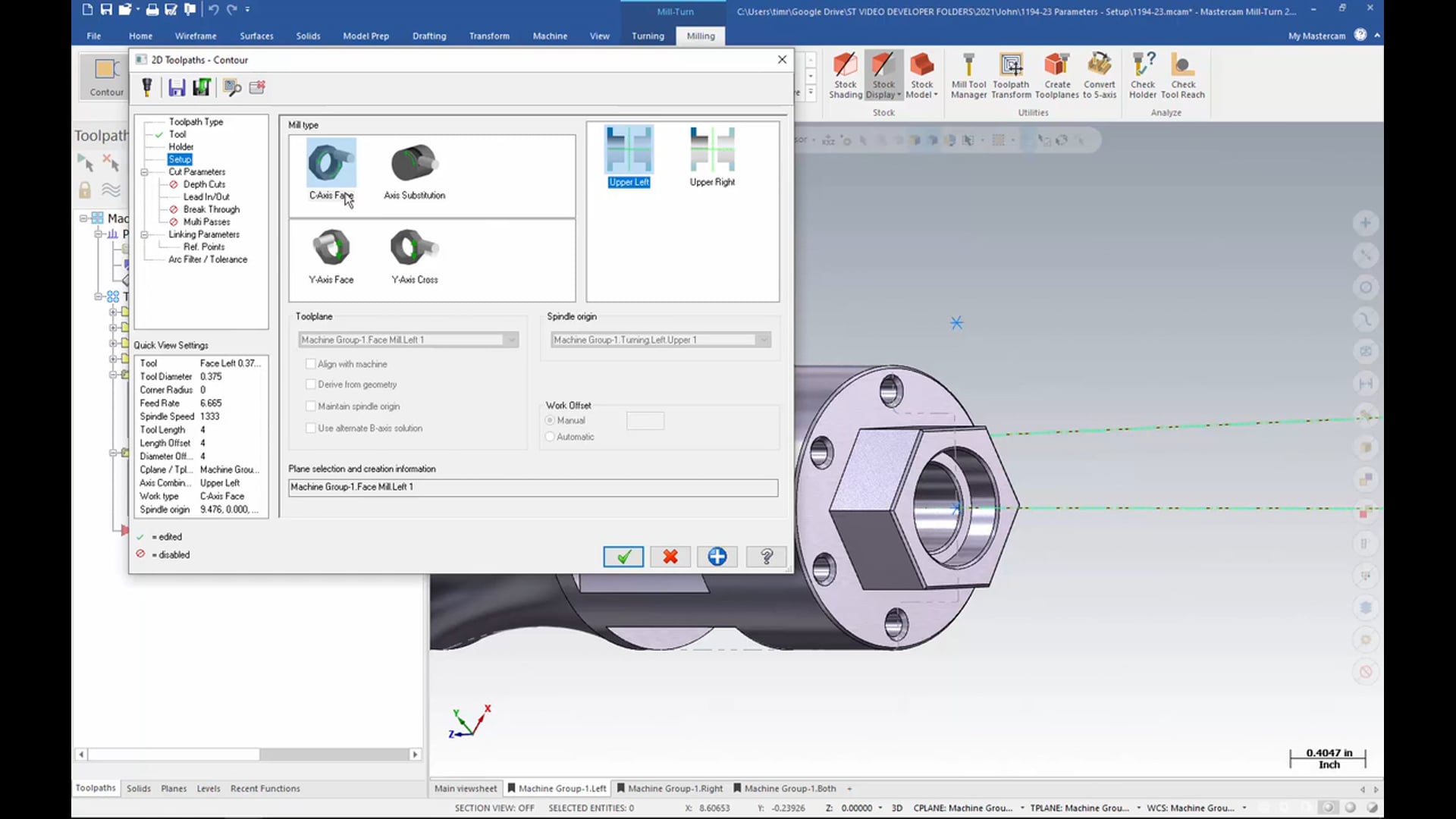Click the Toolpaths scrollbar right arrow
The height and width of the screenshot is (819, 1456).
click(x=415, y=755)
